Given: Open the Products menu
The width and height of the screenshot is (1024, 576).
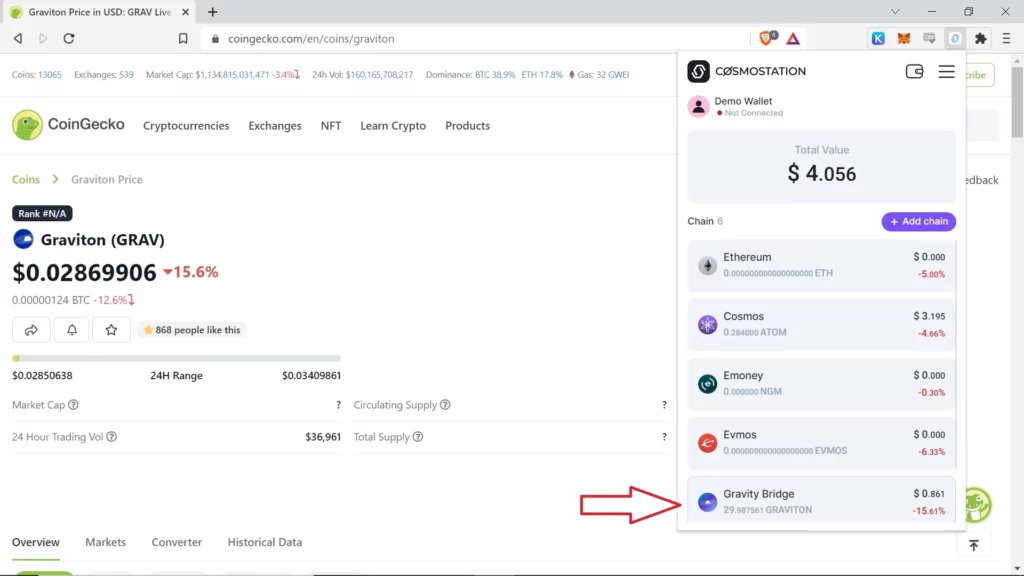Looking at the screenshot, I should 468,125.
